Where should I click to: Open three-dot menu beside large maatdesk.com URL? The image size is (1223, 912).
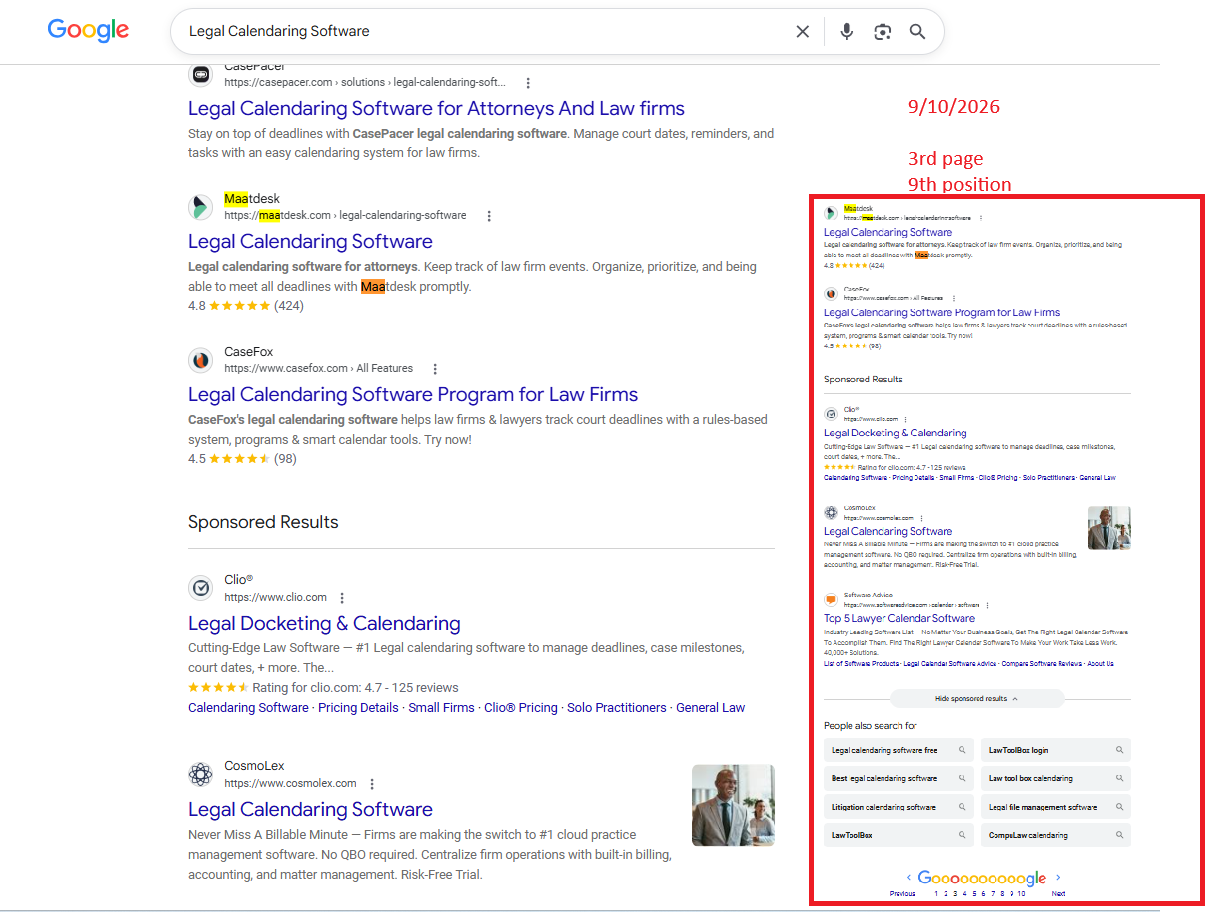pos(489,216)
